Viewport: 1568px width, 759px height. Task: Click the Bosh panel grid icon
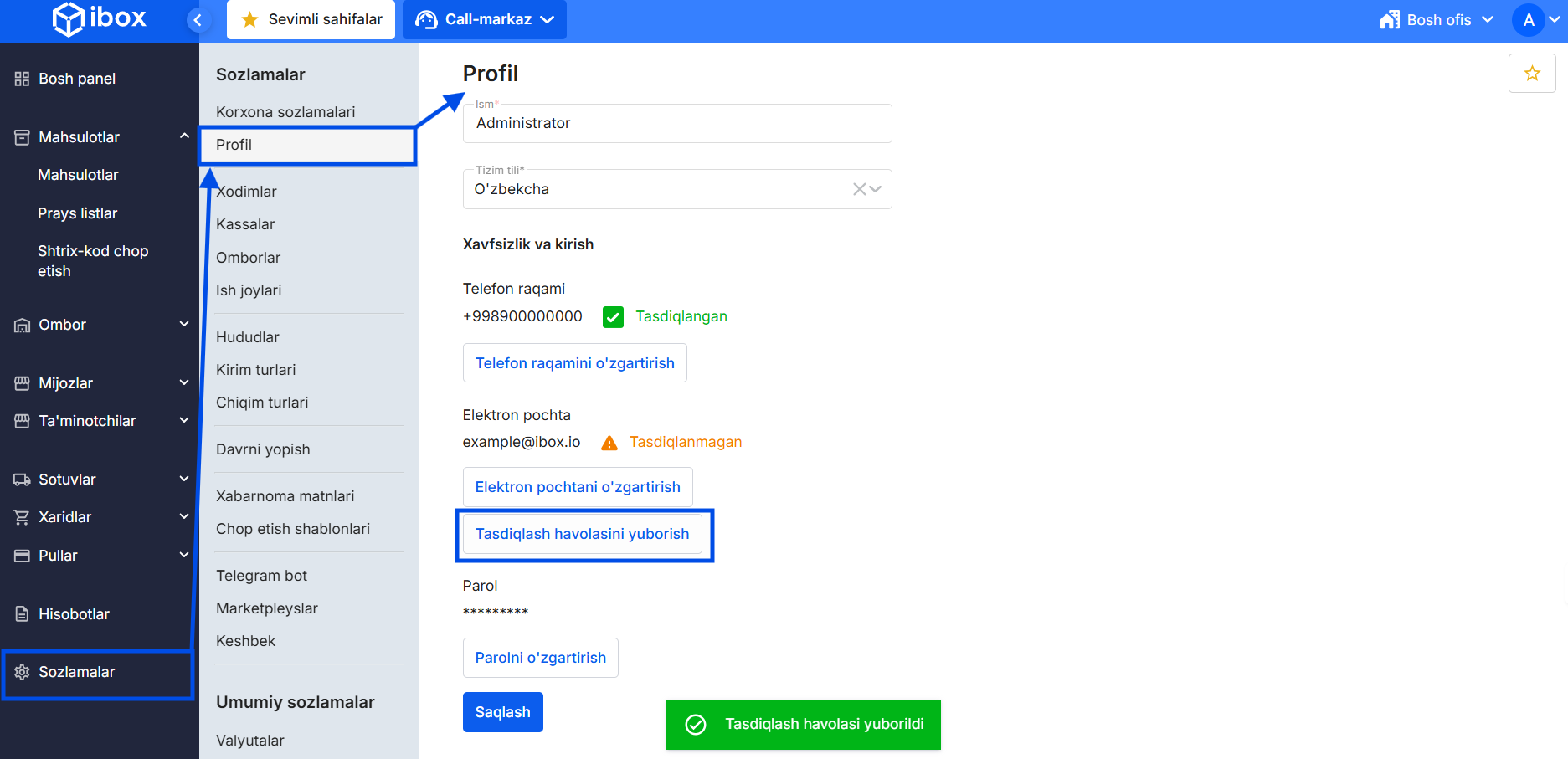22,79
